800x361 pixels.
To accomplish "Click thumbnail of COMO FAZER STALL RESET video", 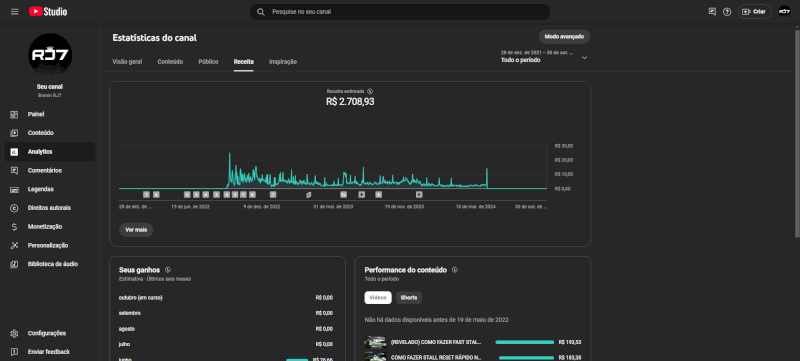I will (x=375, y=356).
